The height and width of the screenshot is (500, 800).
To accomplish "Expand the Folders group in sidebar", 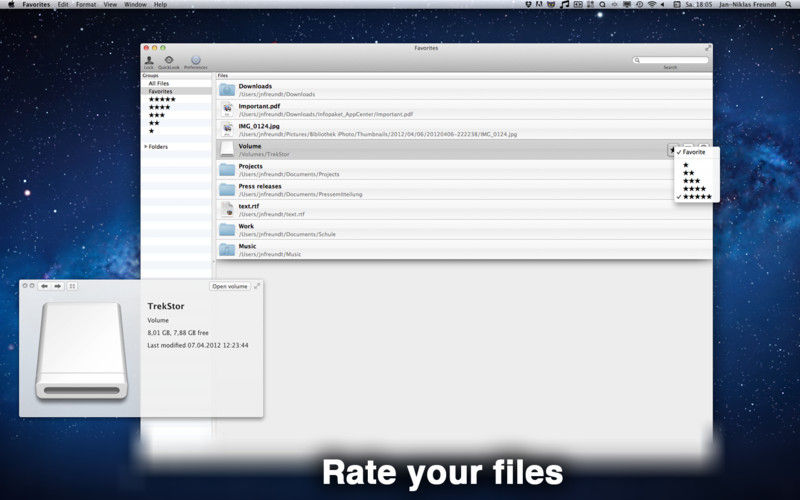I will click(x=145, y=146).
